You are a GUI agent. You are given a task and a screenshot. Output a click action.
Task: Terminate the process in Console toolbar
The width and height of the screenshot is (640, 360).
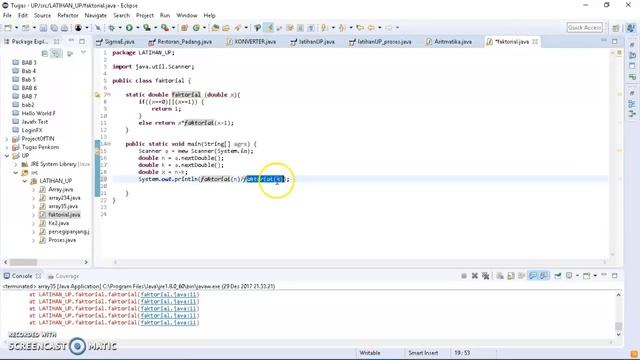point(464,276)
